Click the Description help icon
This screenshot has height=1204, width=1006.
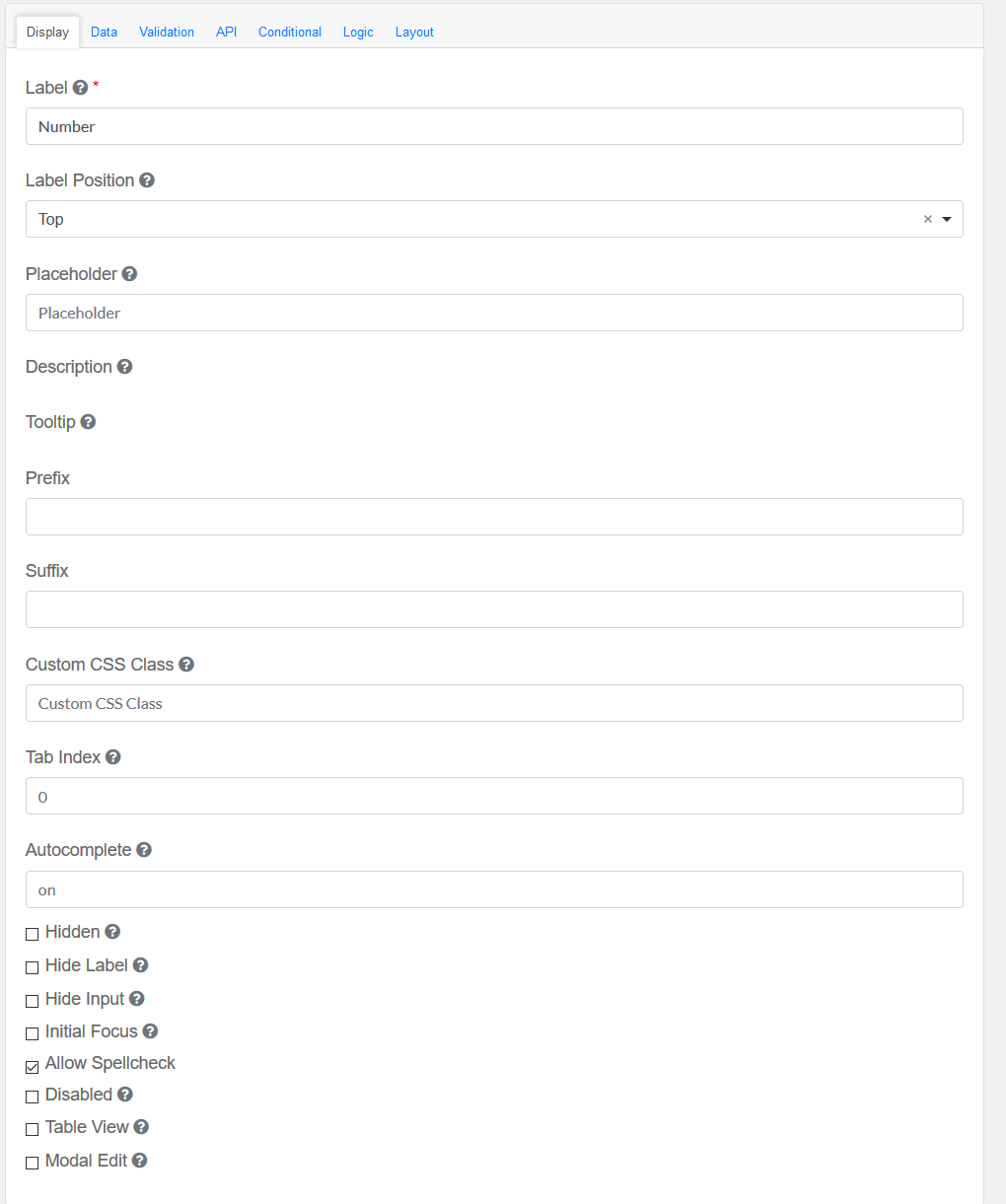pyautogui.click(x=124, y=367)
